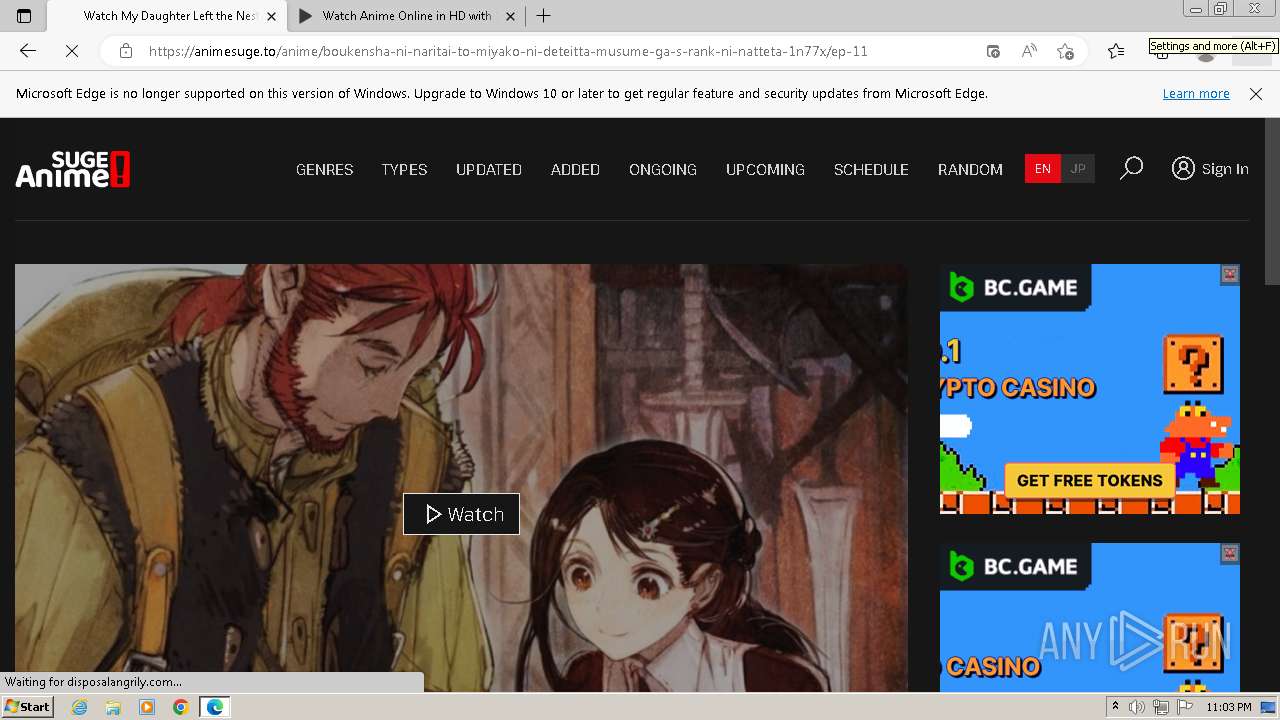
Task: Open a new tab with the plus button
Action: (543, 16)
